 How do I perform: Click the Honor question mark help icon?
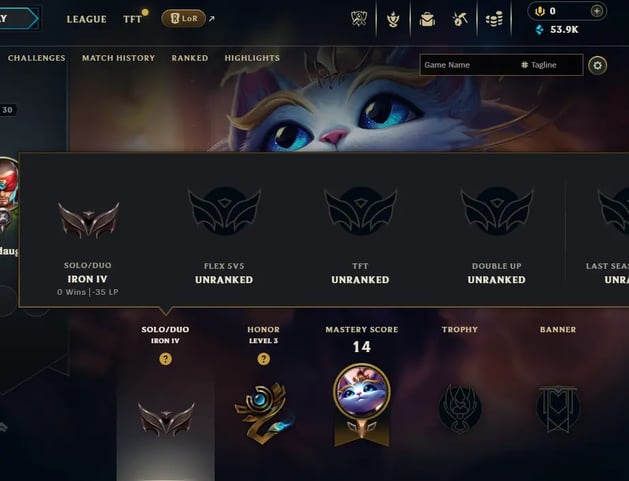tap(263, 359)
